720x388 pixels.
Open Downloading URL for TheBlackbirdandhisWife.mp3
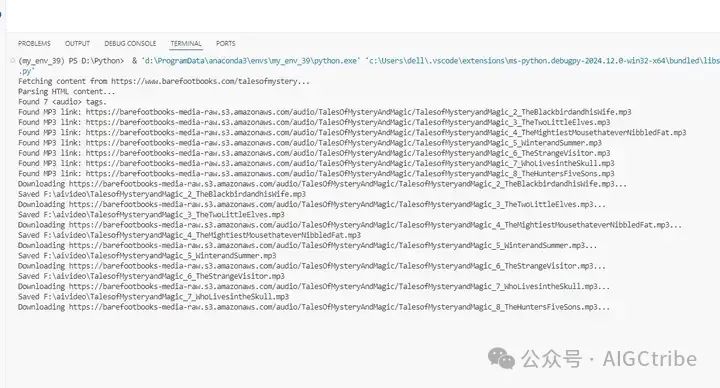tap(348, 184)
